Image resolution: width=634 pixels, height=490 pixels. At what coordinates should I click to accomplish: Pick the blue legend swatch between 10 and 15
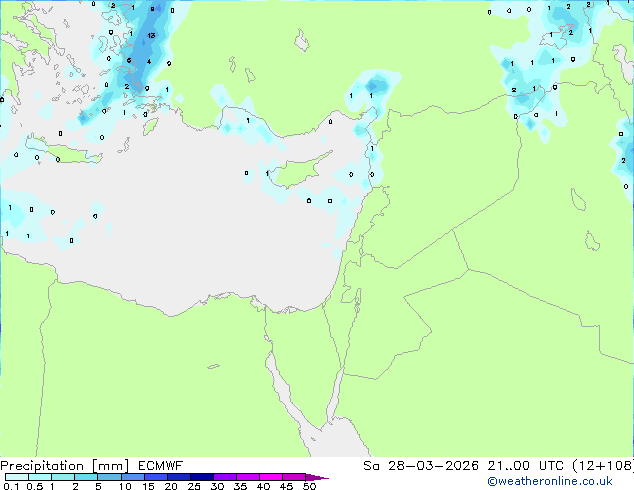click(x=132, y=477)
